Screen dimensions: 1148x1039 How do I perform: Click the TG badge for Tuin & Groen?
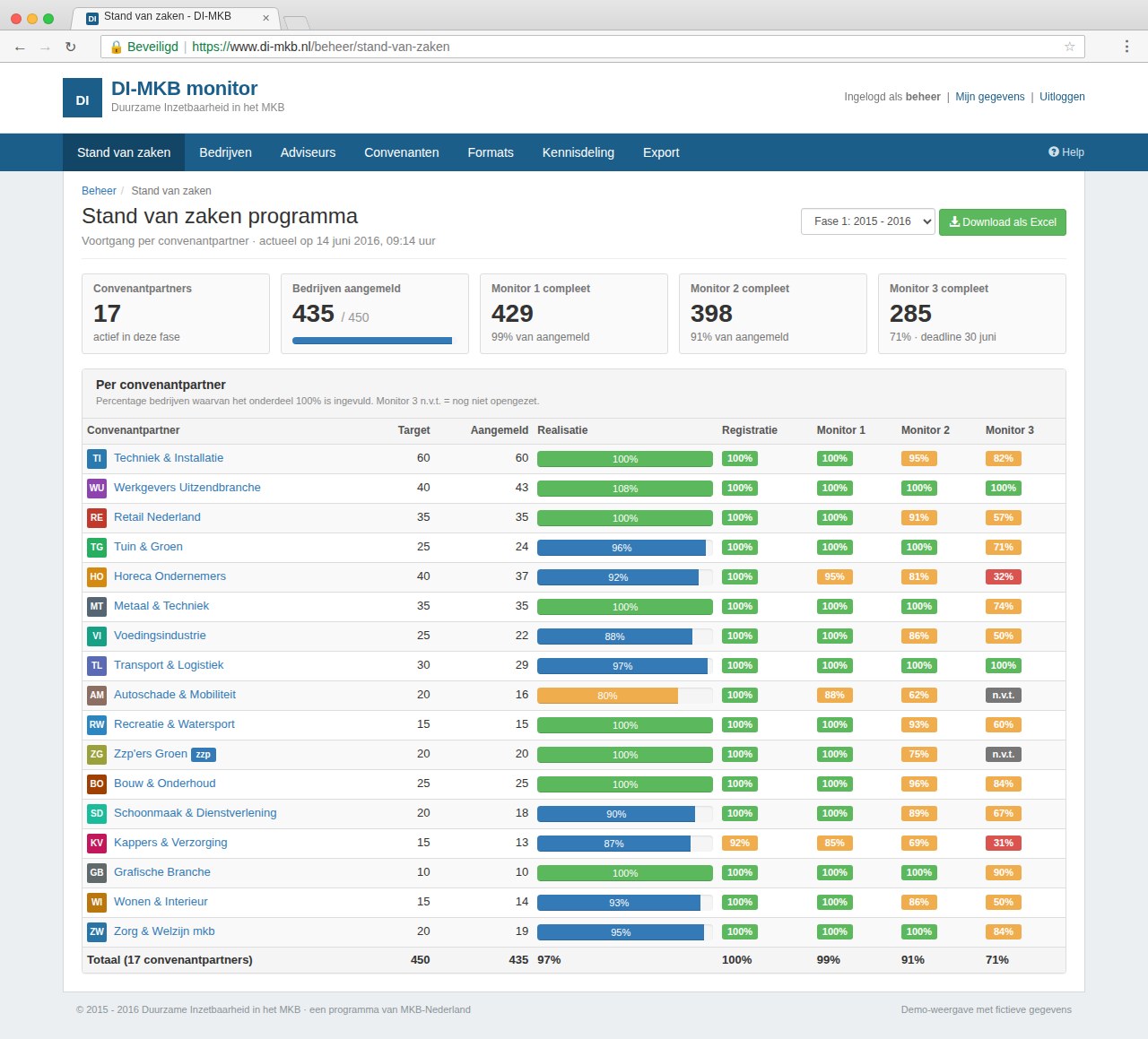(x=97, y=547)
